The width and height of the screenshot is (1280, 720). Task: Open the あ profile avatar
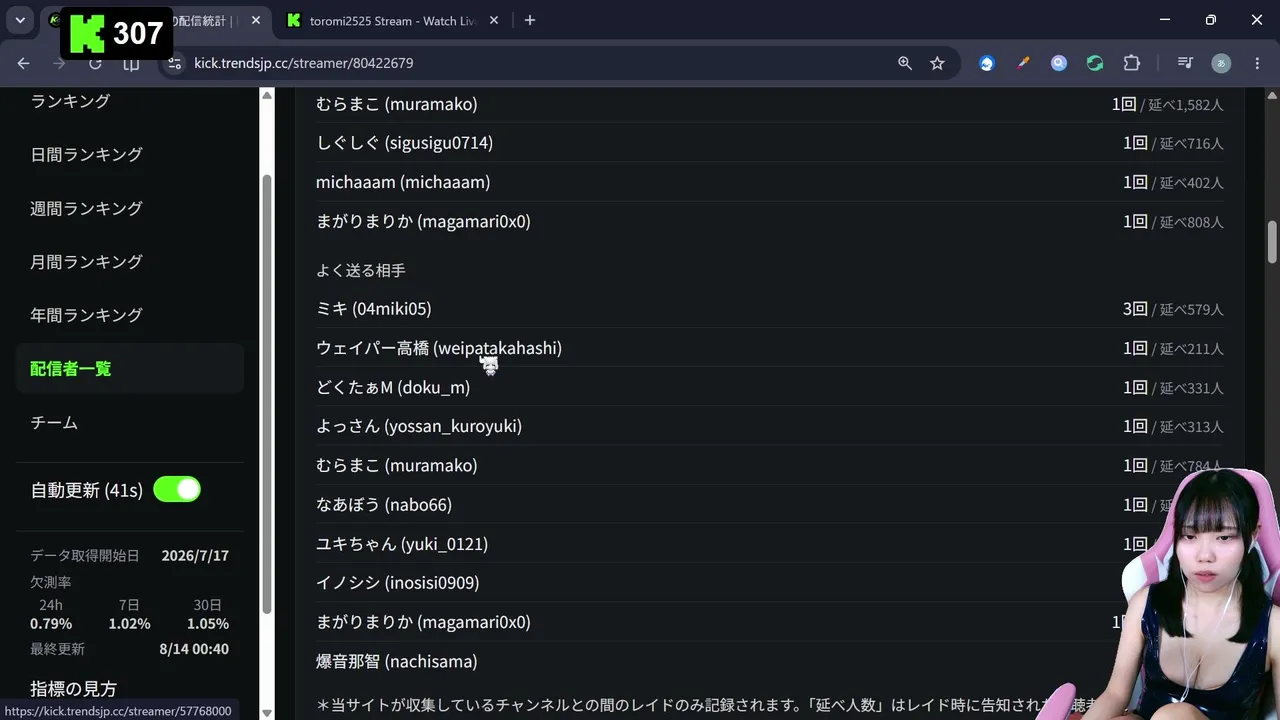(1221, 63)
